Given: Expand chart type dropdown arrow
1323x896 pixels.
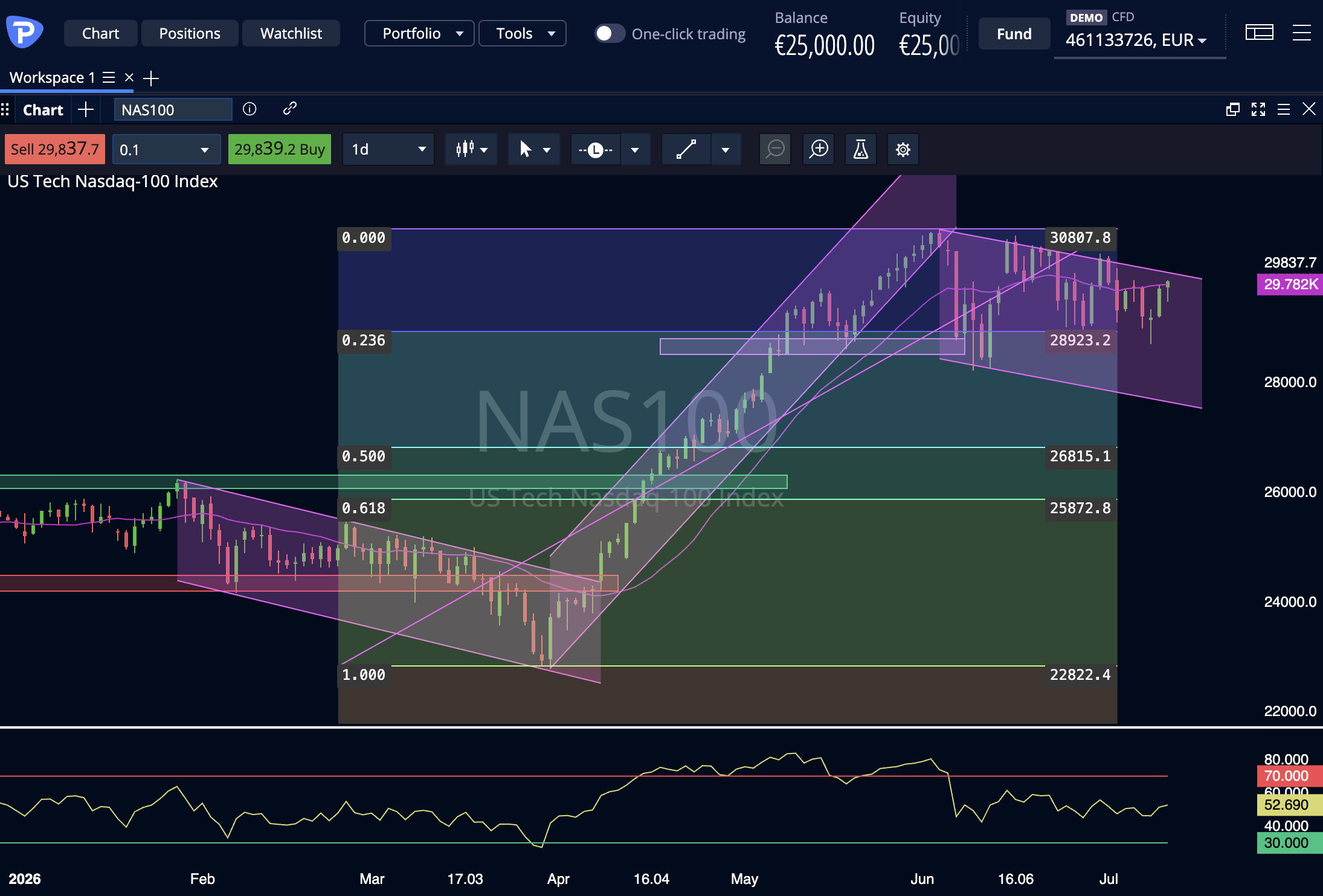Looking at the screenshot, I should click(x=484, y=150).
